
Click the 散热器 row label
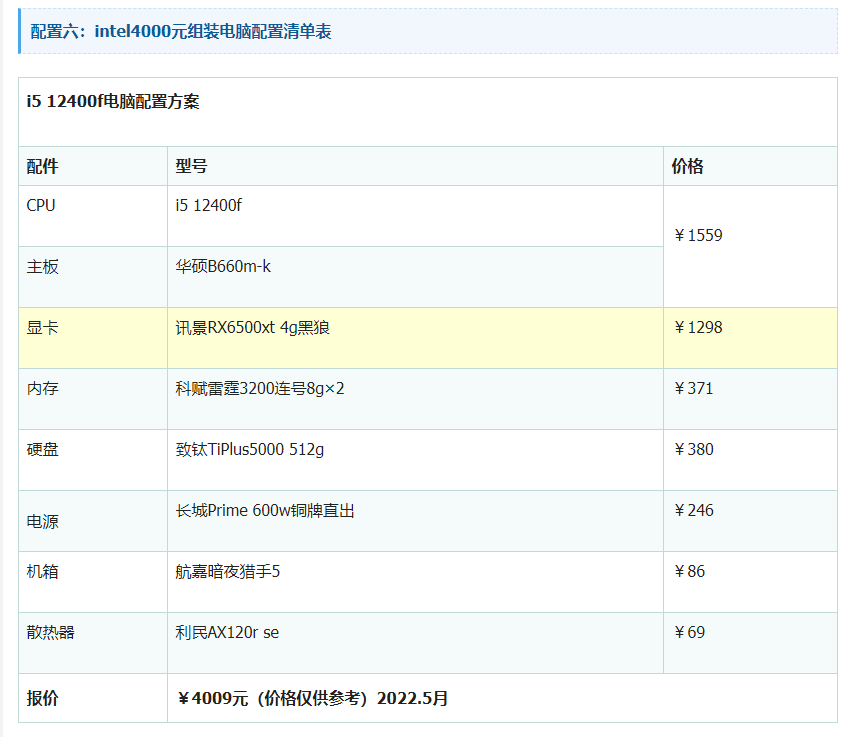51,632
